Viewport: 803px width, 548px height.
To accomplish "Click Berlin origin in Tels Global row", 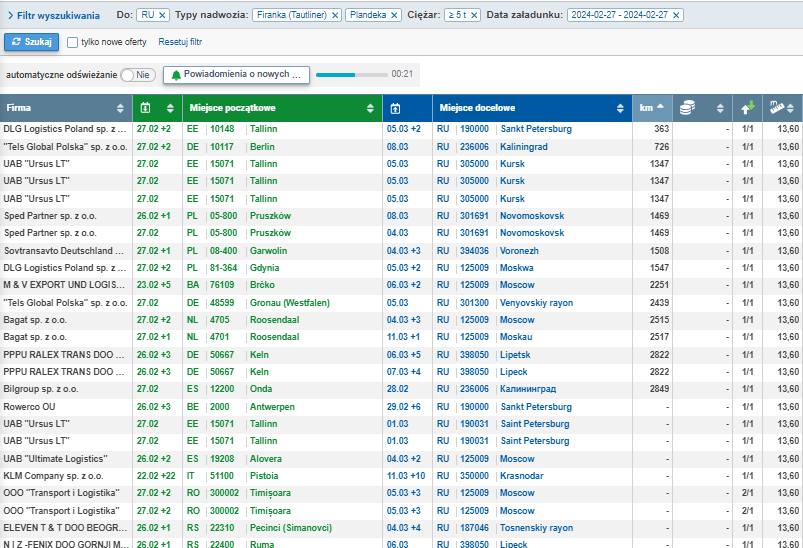I will [x=262, y=147].
